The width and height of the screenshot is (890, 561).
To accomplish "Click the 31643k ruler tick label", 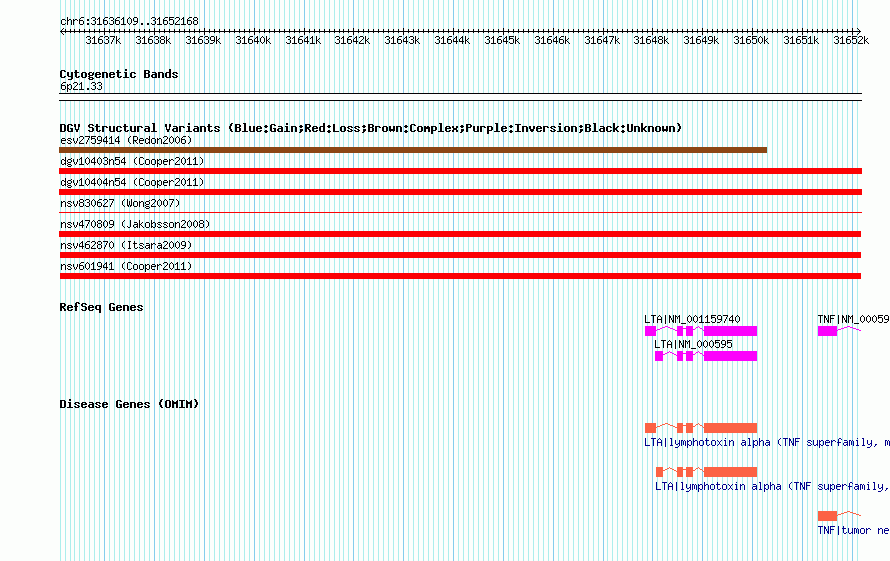I will tap(402, 40).
